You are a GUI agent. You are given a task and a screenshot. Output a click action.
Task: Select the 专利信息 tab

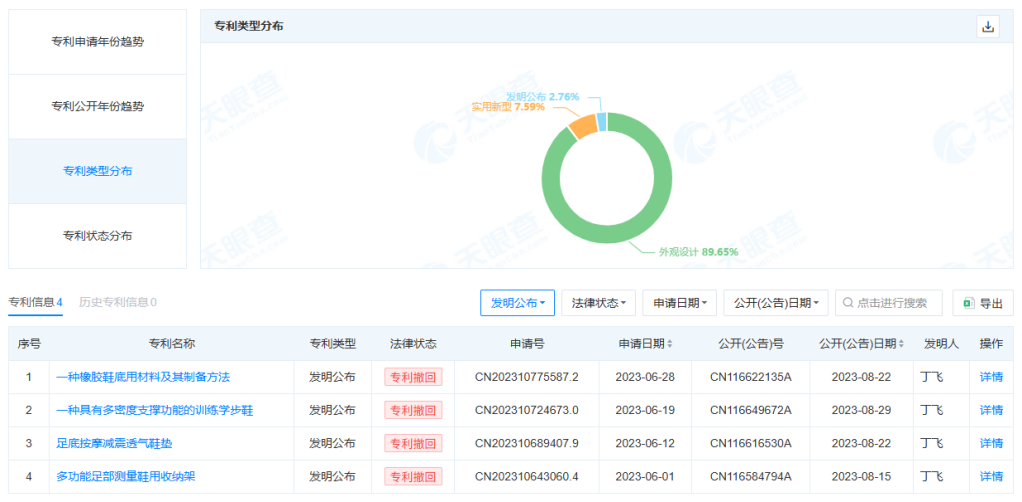35,302
